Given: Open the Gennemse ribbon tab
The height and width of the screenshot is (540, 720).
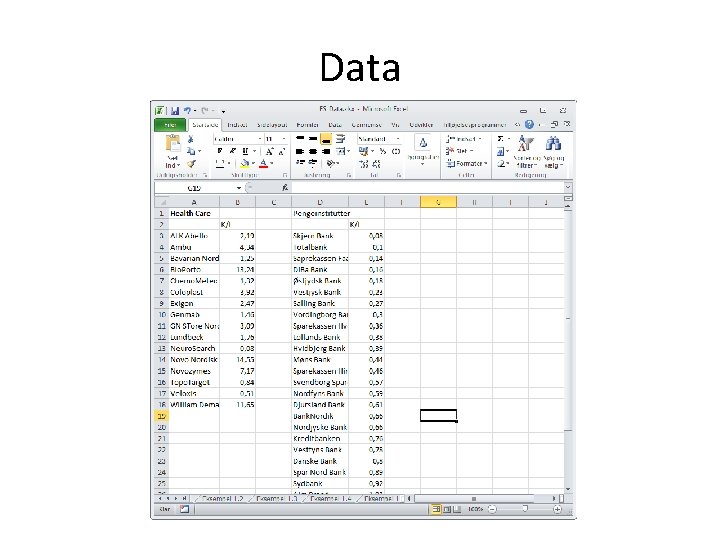Looking at the screenshot, I should click(x=366, y=125).
